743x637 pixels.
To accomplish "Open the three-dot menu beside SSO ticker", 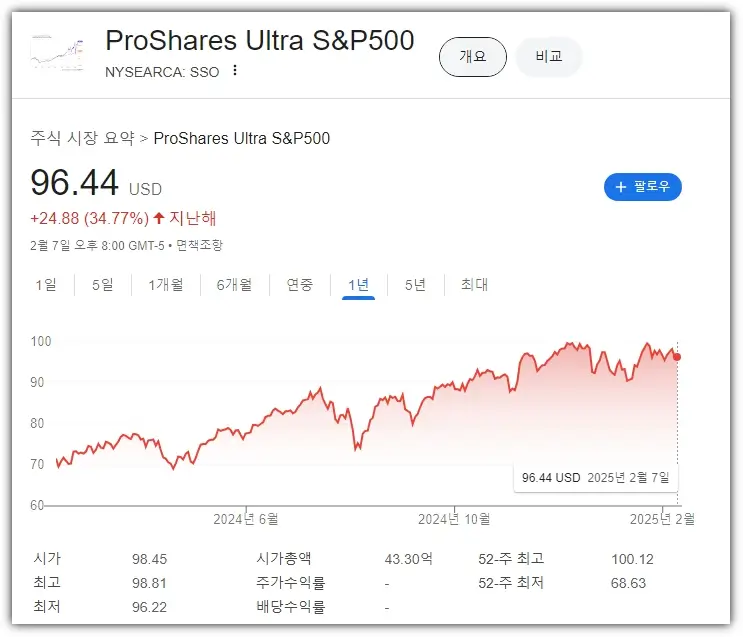I will tap(235, 71).
